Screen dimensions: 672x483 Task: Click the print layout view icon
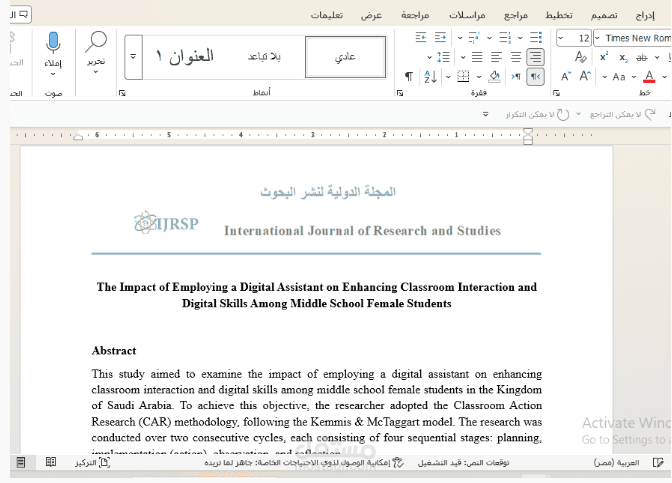pyautogui.click(x=20, y=462)
